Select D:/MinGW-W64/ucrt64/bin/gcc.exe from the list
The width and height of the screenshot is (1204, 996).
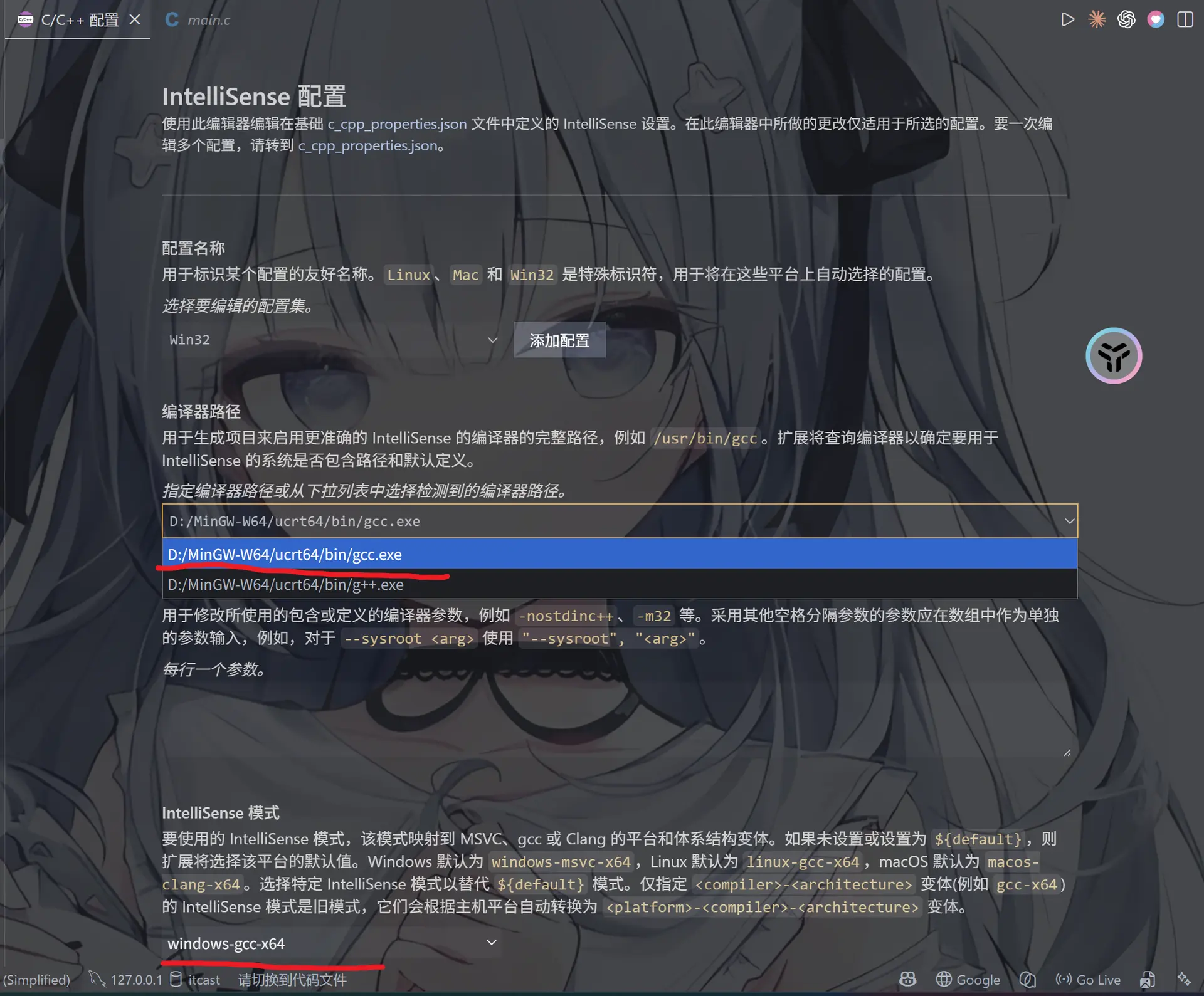620,554
